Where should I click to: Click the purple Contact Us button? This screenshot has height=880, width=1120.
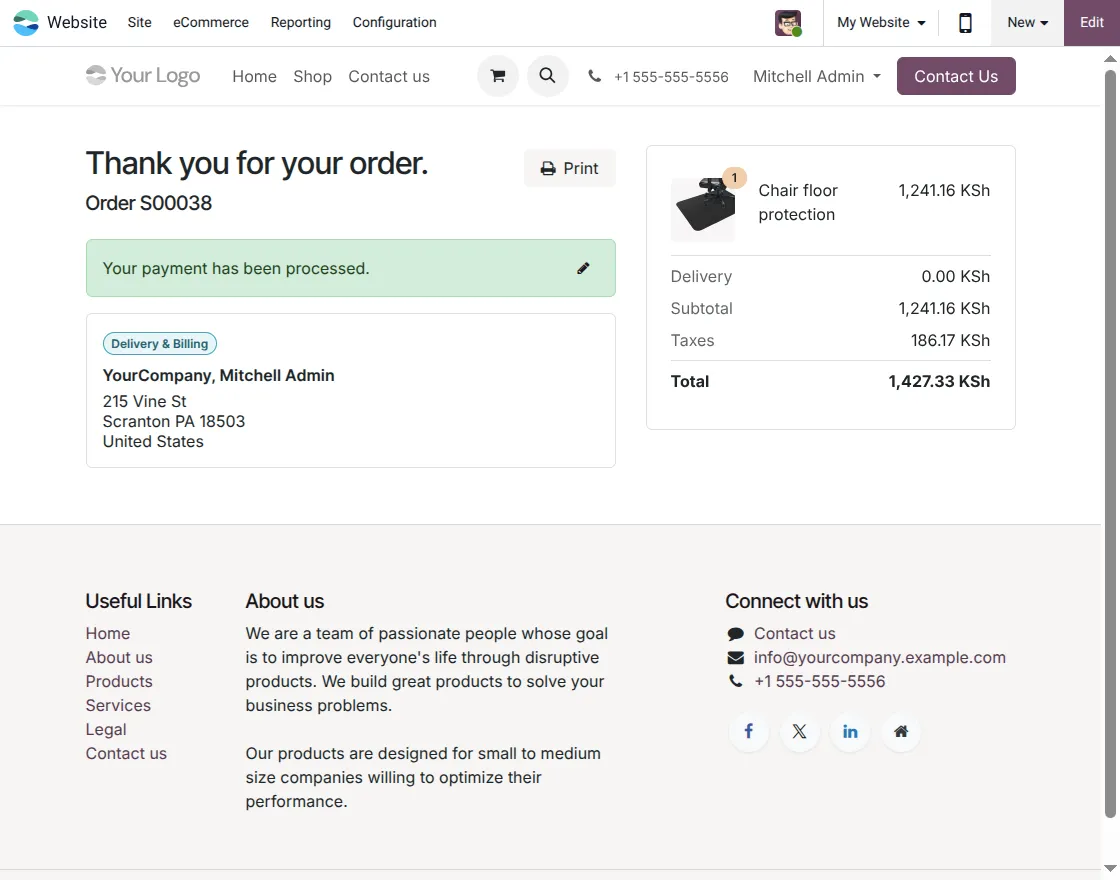(x=956, y=76)
